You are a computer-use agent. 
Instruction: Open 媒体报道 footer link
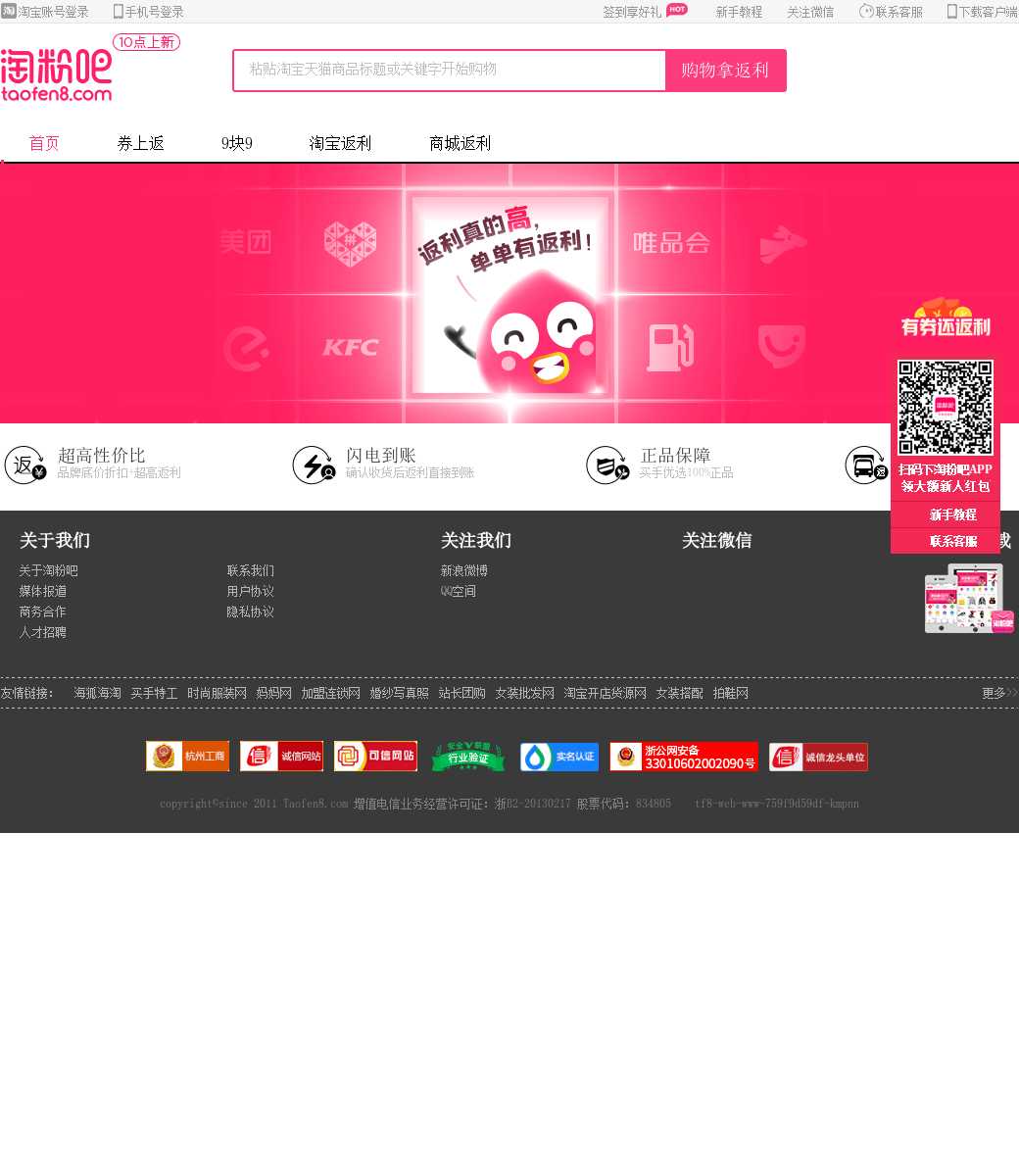click(x=42, y=591)
